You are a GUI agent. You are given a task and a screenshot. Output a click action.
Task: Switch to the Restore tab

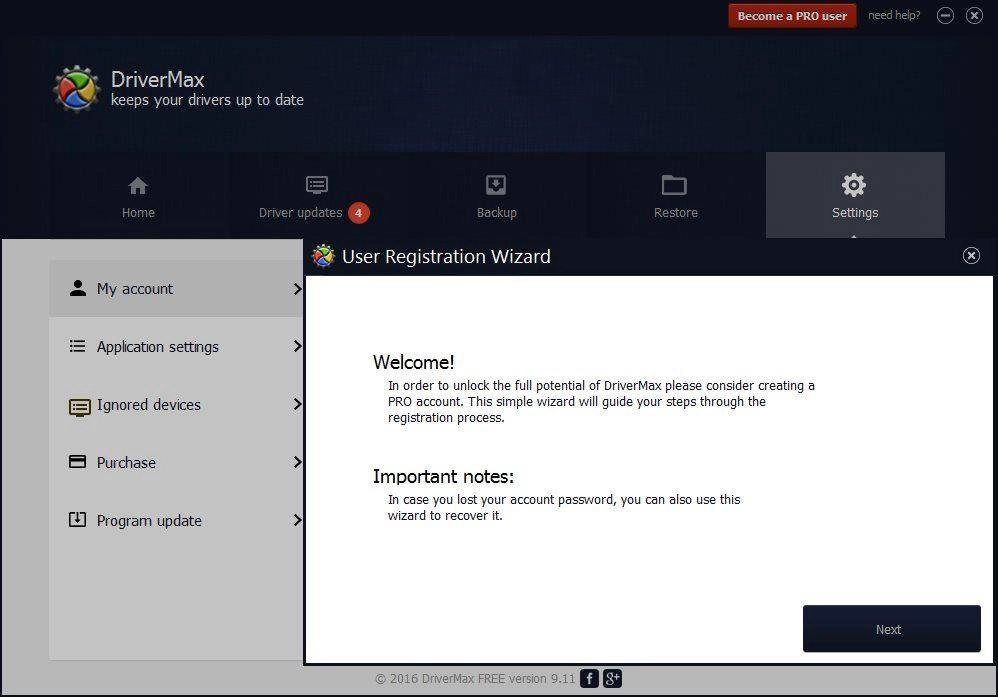[676, 196]
